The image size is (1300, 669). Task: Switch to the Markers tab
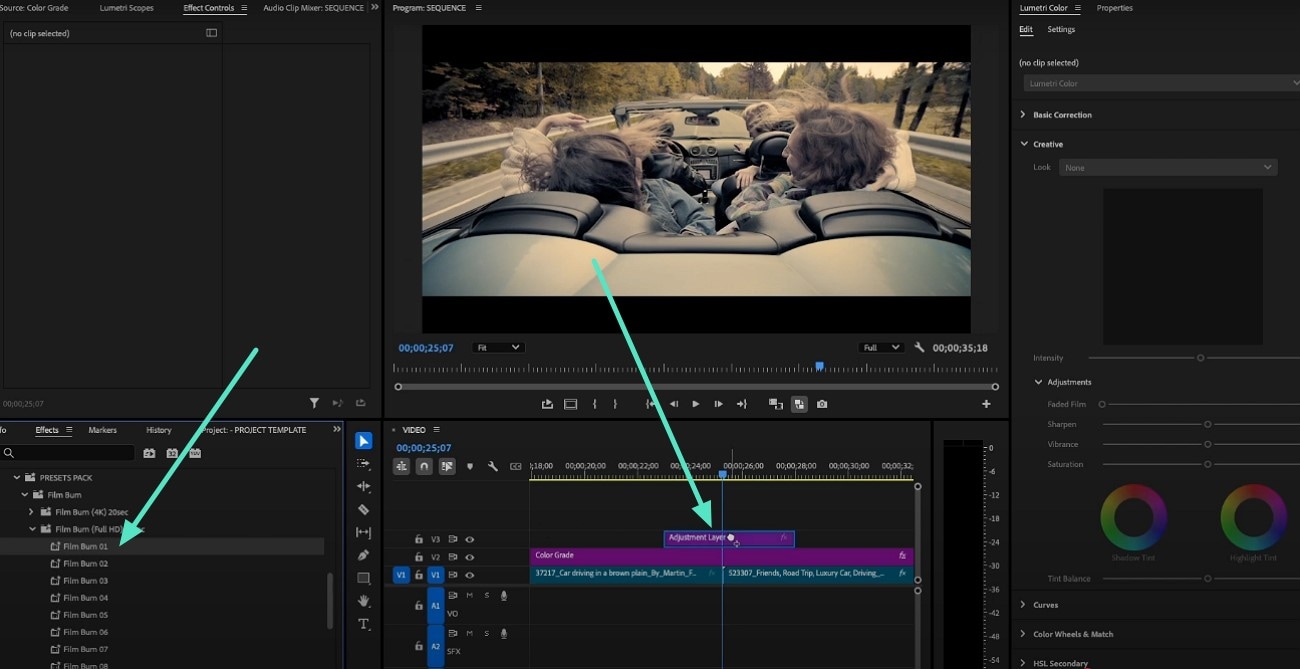(102, 430)
